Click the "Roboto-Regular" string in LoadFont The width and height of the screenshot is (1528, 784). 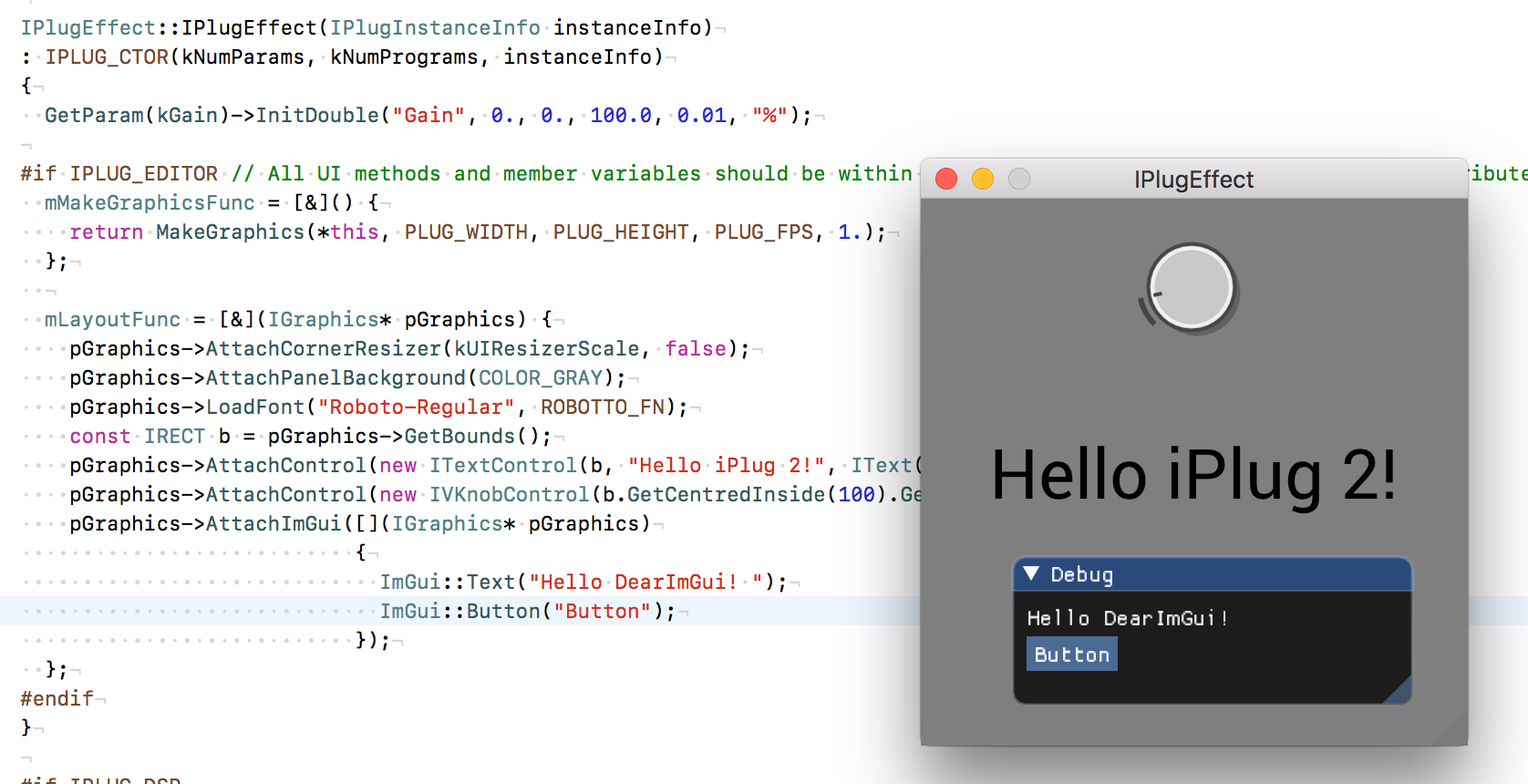click(x=415, y=407)
